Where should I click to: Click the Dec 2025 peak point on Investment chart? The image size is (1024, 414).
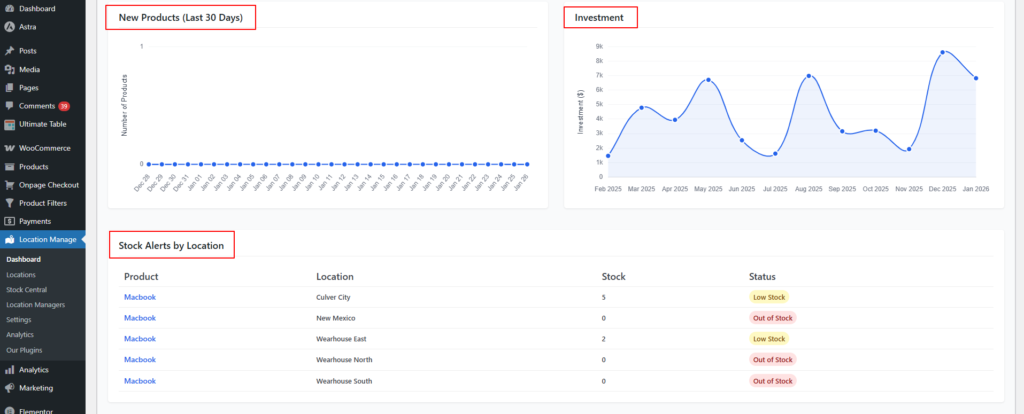click(x=942, y=52)
